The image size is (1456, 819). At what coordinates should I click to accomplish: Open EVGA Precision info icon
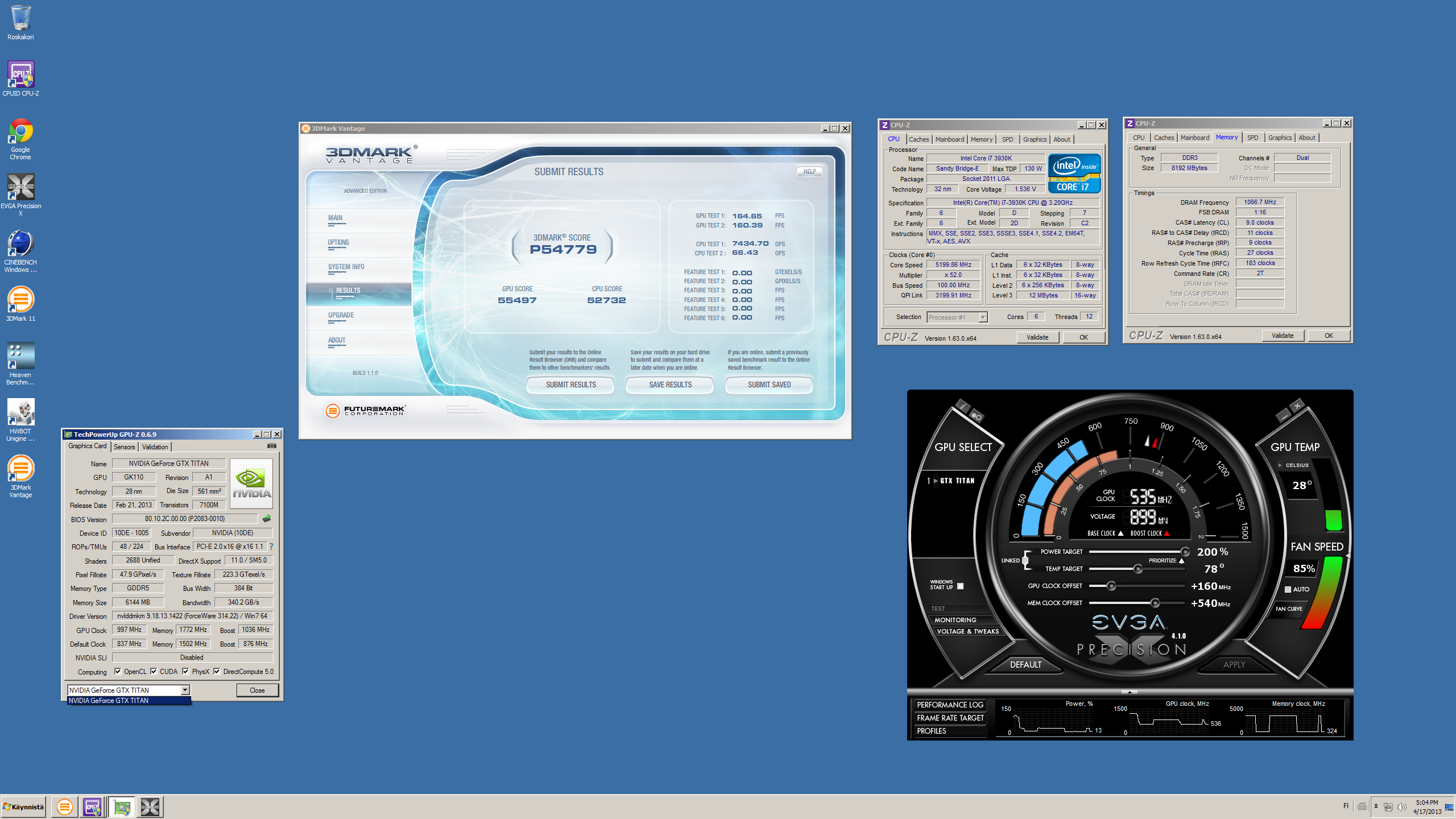pyautogui.click(x=962, y=406)
